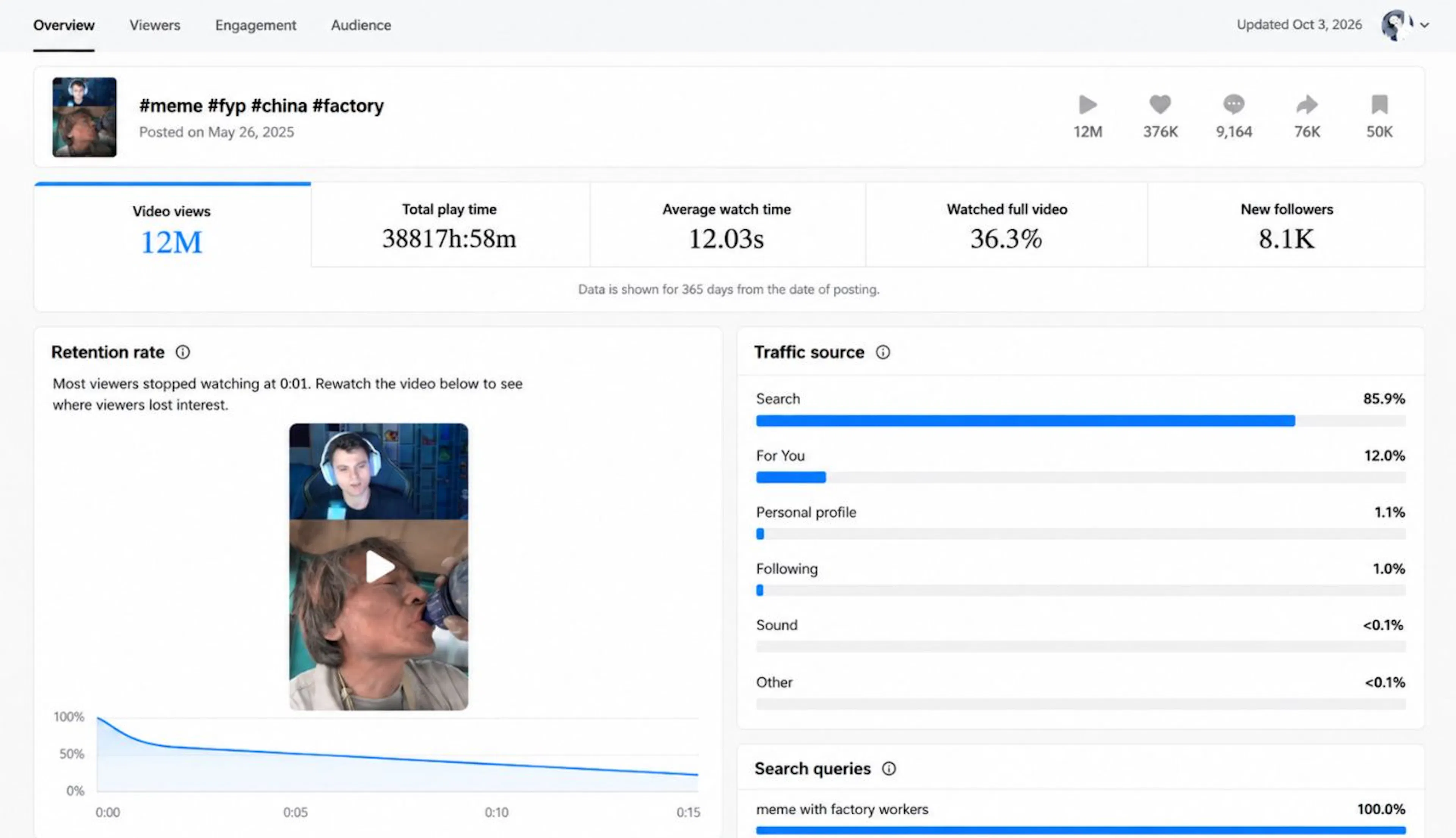Viewport: 1456px width, 838px height.
Task: Go to the Audience tab
Action: [x=361, y=25]
